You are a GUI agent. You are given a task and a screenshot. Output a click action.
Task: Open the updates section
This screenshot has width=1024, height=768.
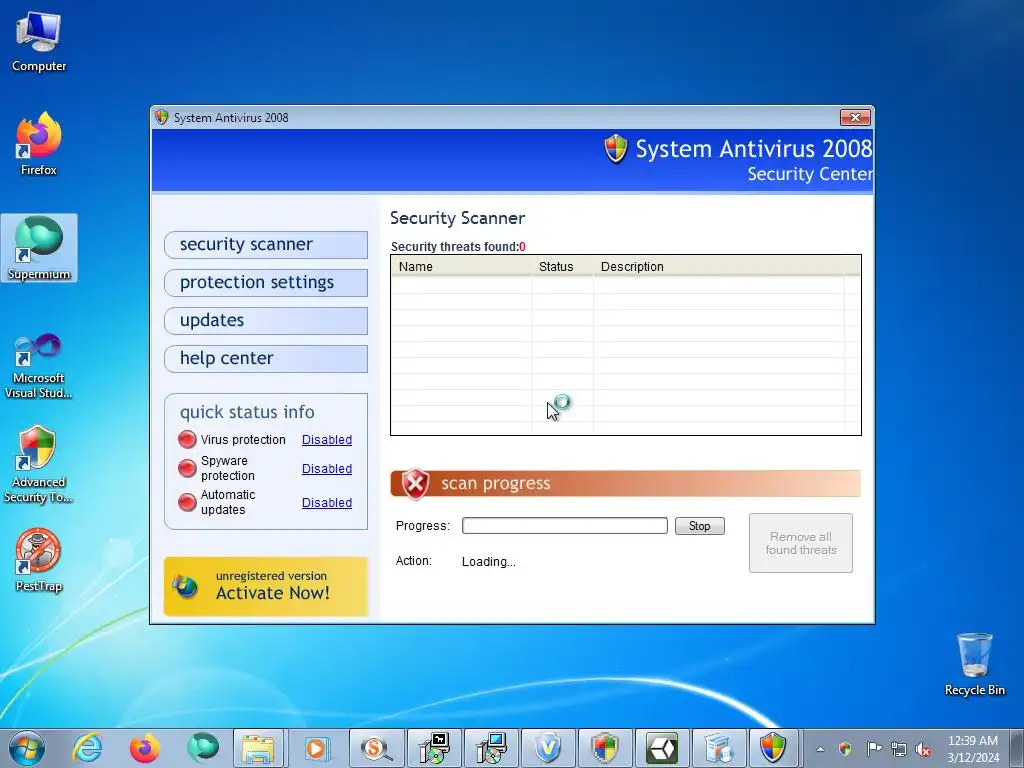click(266, 320)
